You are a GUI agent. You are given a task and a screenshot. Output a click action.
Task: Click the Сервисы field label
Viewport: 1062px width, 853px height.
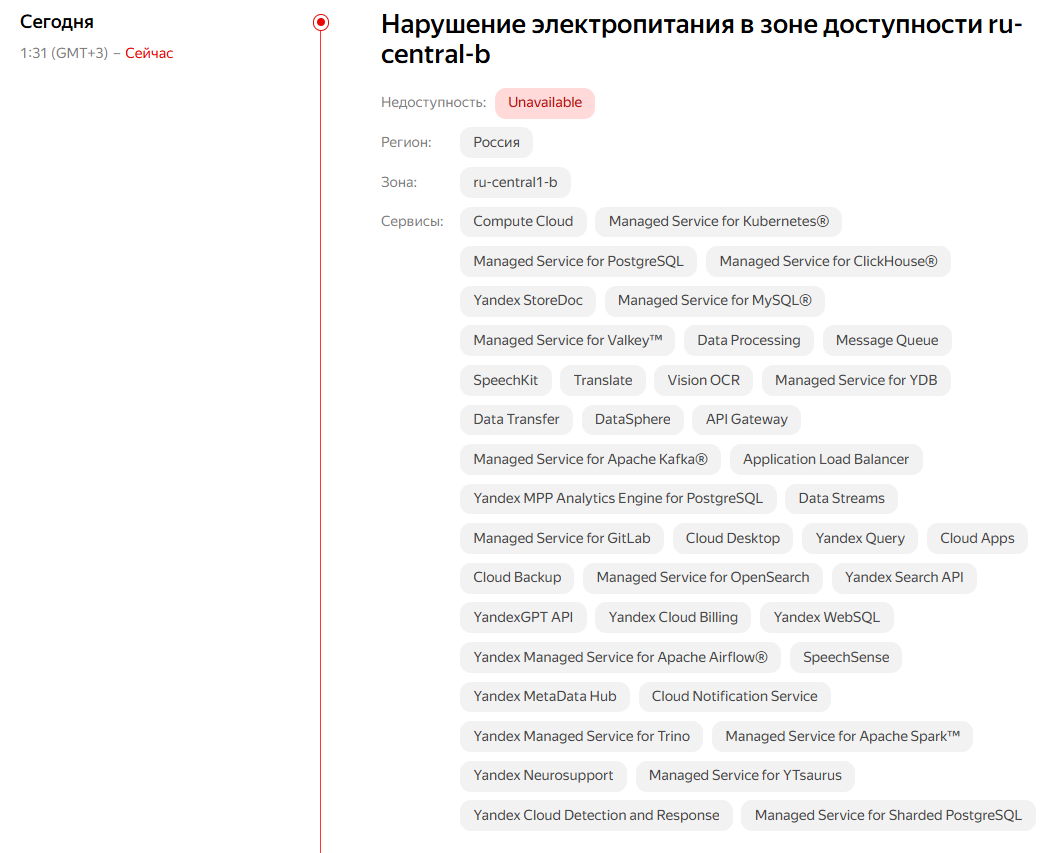point(412,222)
